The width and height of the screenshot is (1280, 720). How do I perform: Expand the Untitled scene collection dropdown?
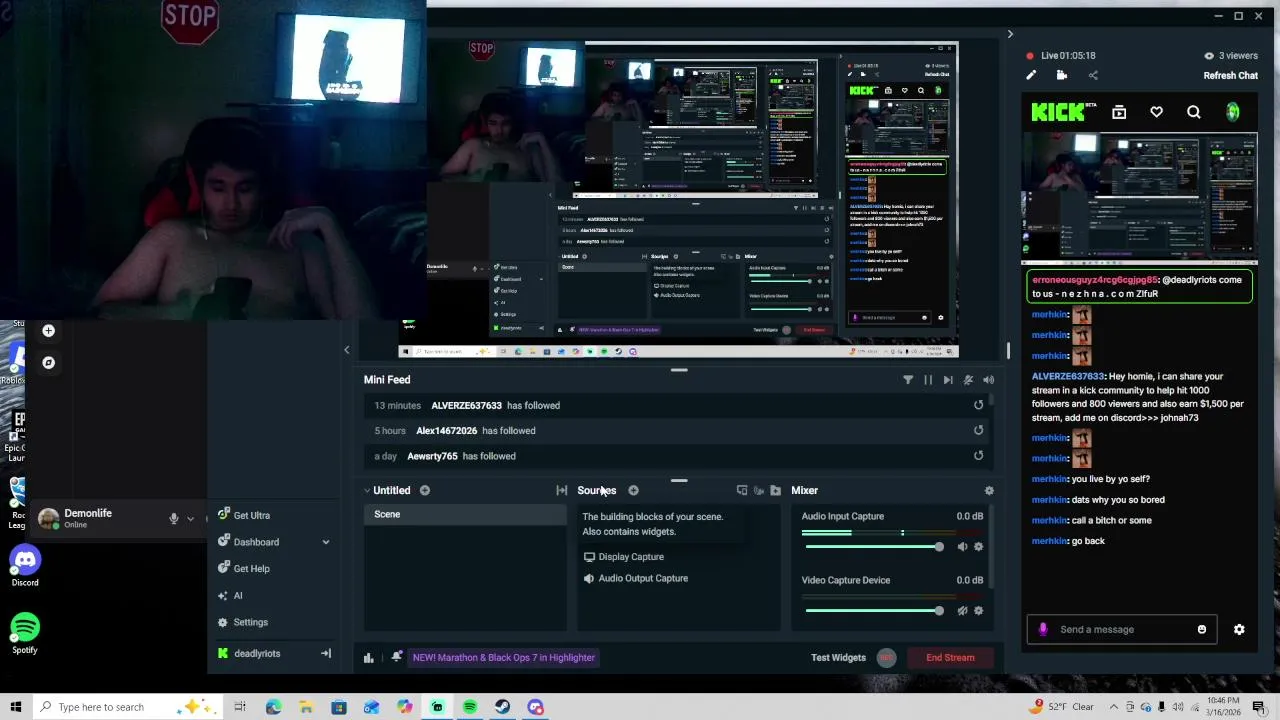367,491
